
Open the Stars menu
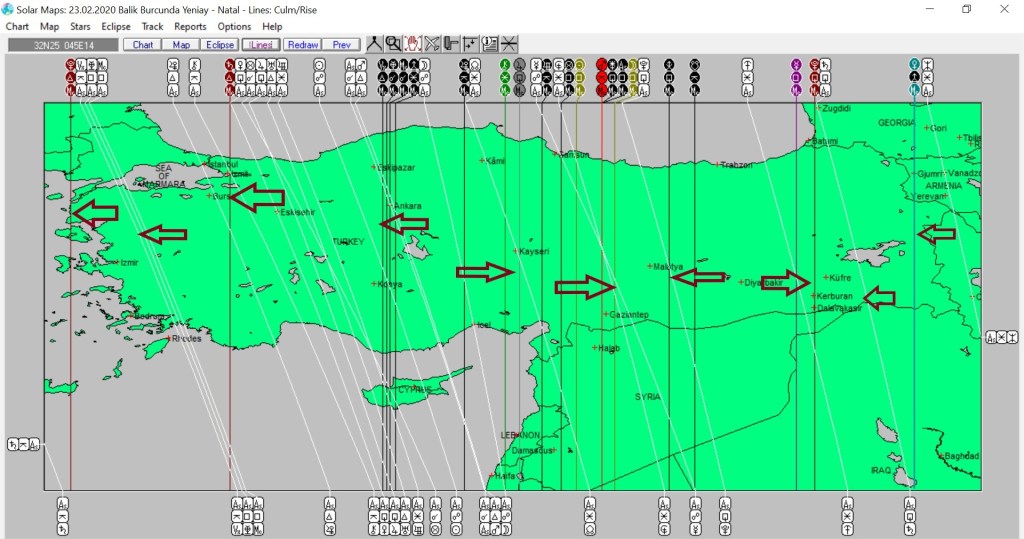(80, 26)
